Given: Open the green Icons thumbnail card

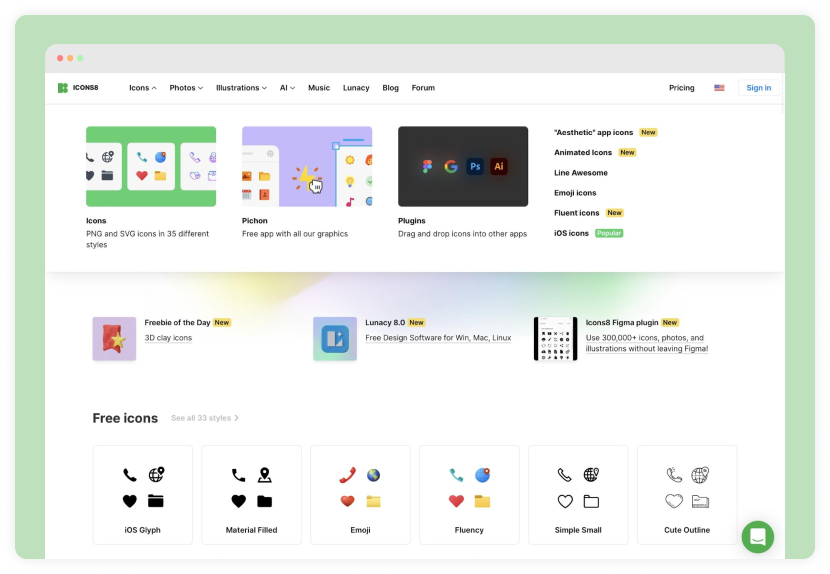Looking at the screenshot, I should tap(151, 166).
